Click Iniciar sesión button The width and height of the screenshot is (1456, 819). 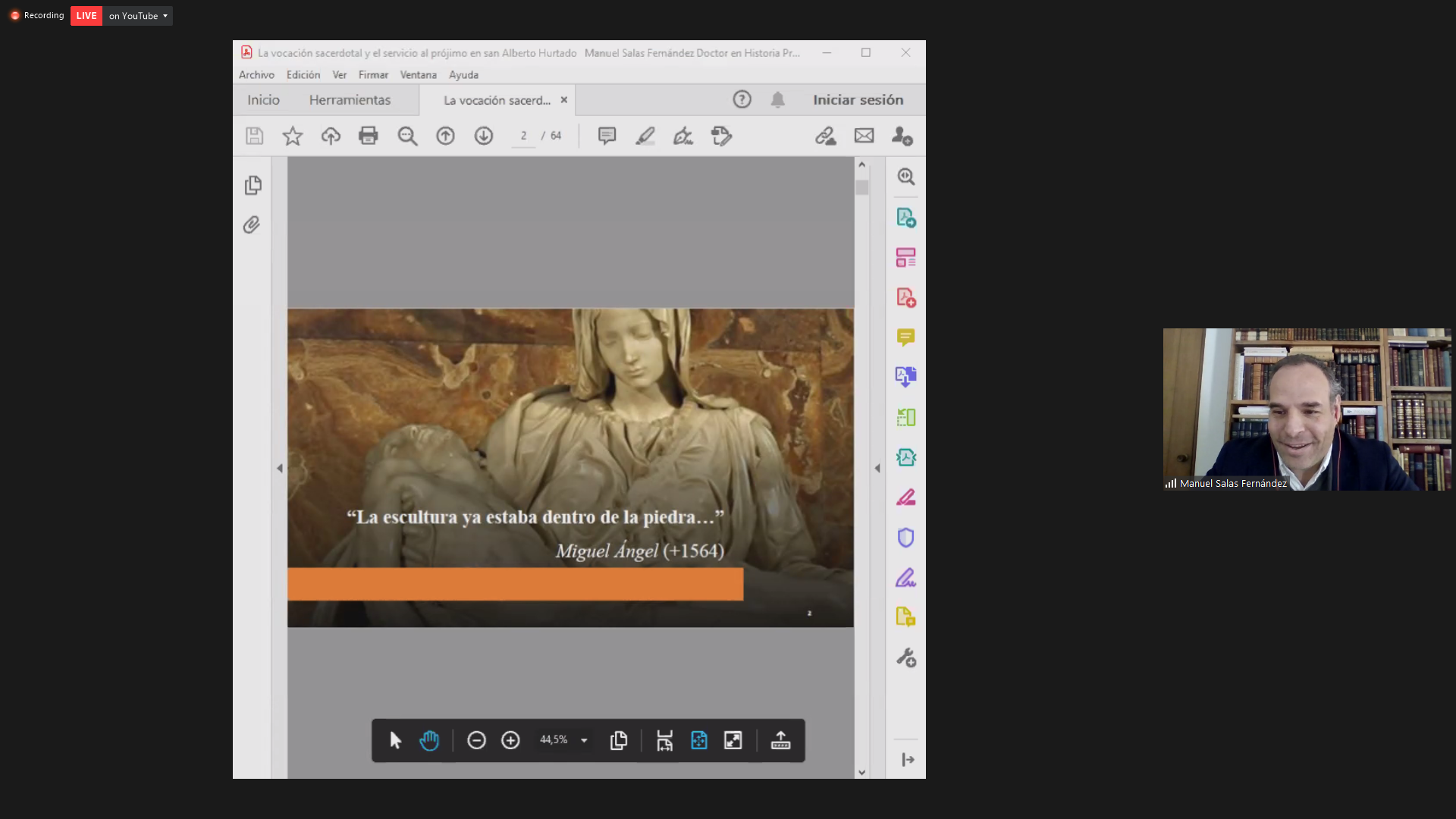(858, 100)
